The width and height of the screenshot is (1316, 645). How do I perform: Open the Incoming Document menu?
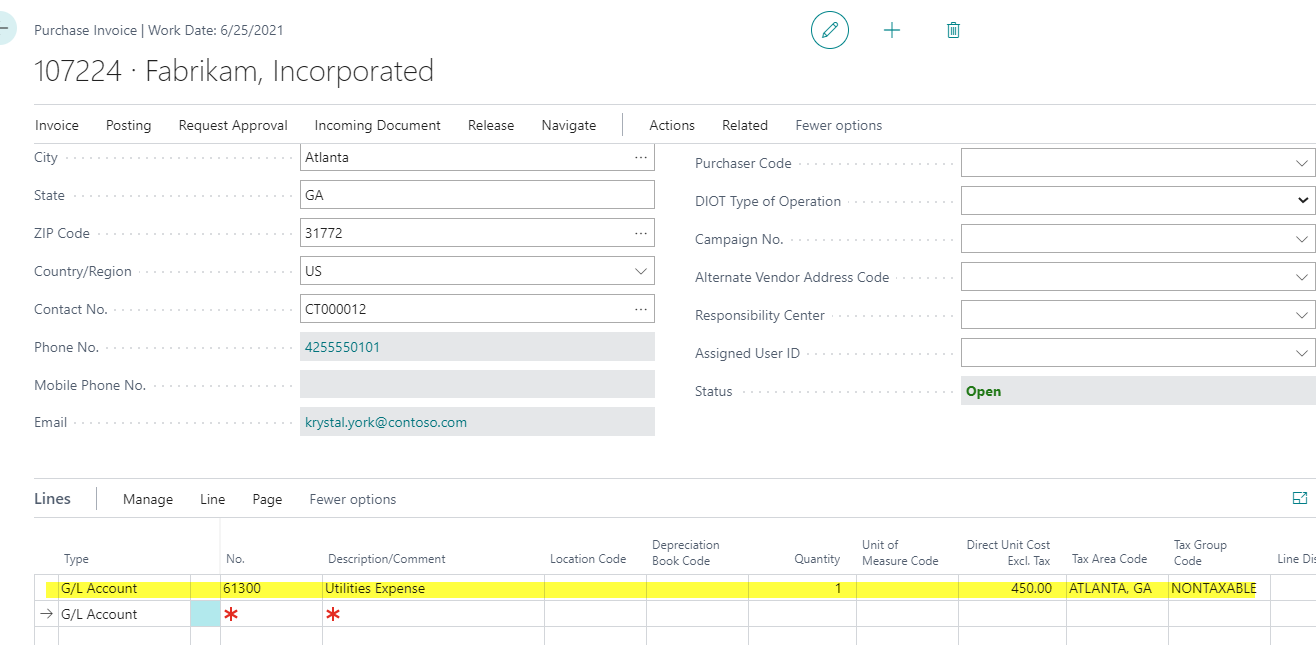point(378,125)
